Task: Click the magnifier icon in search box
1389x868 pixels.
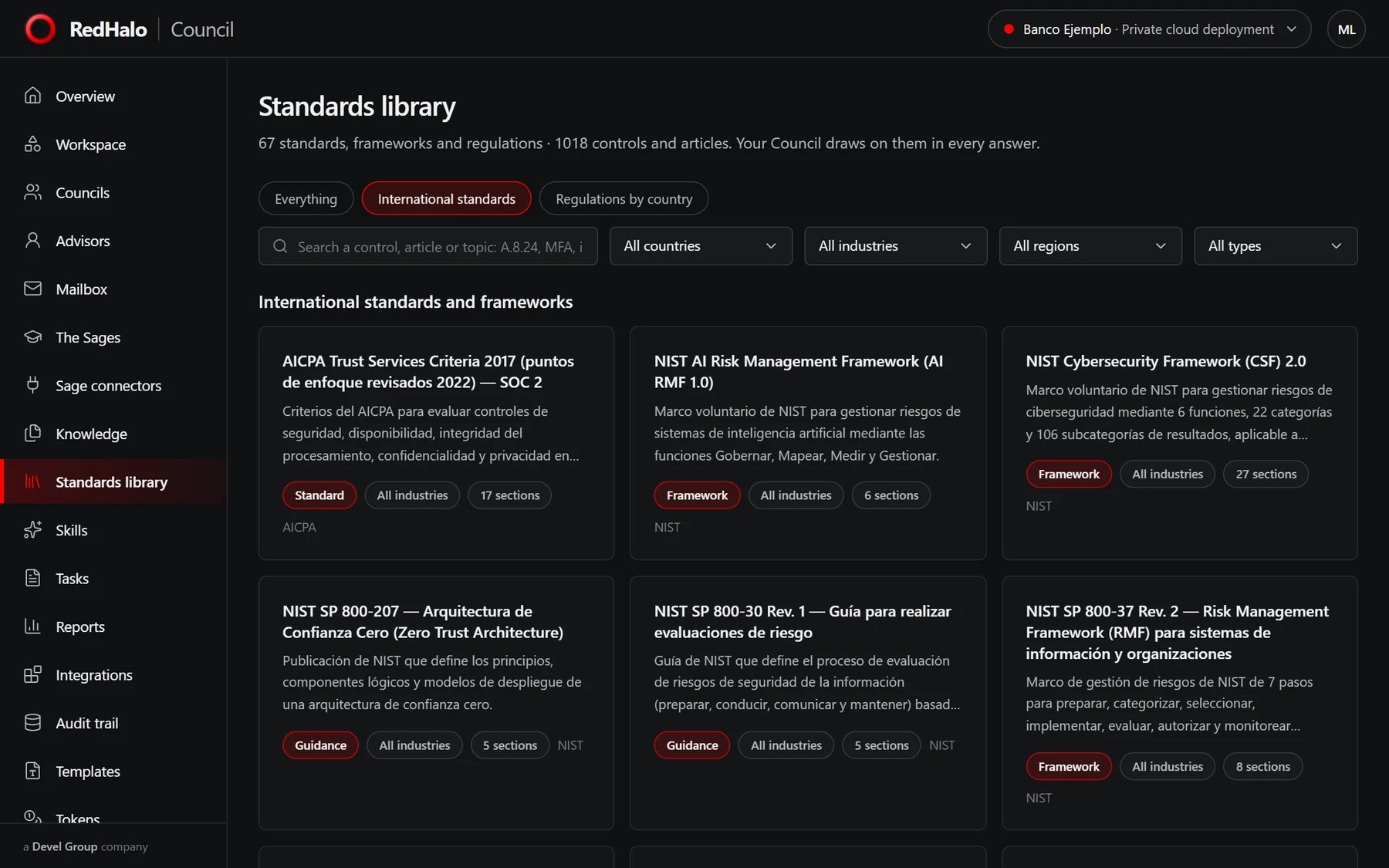Action: click(x=280, y=246)
